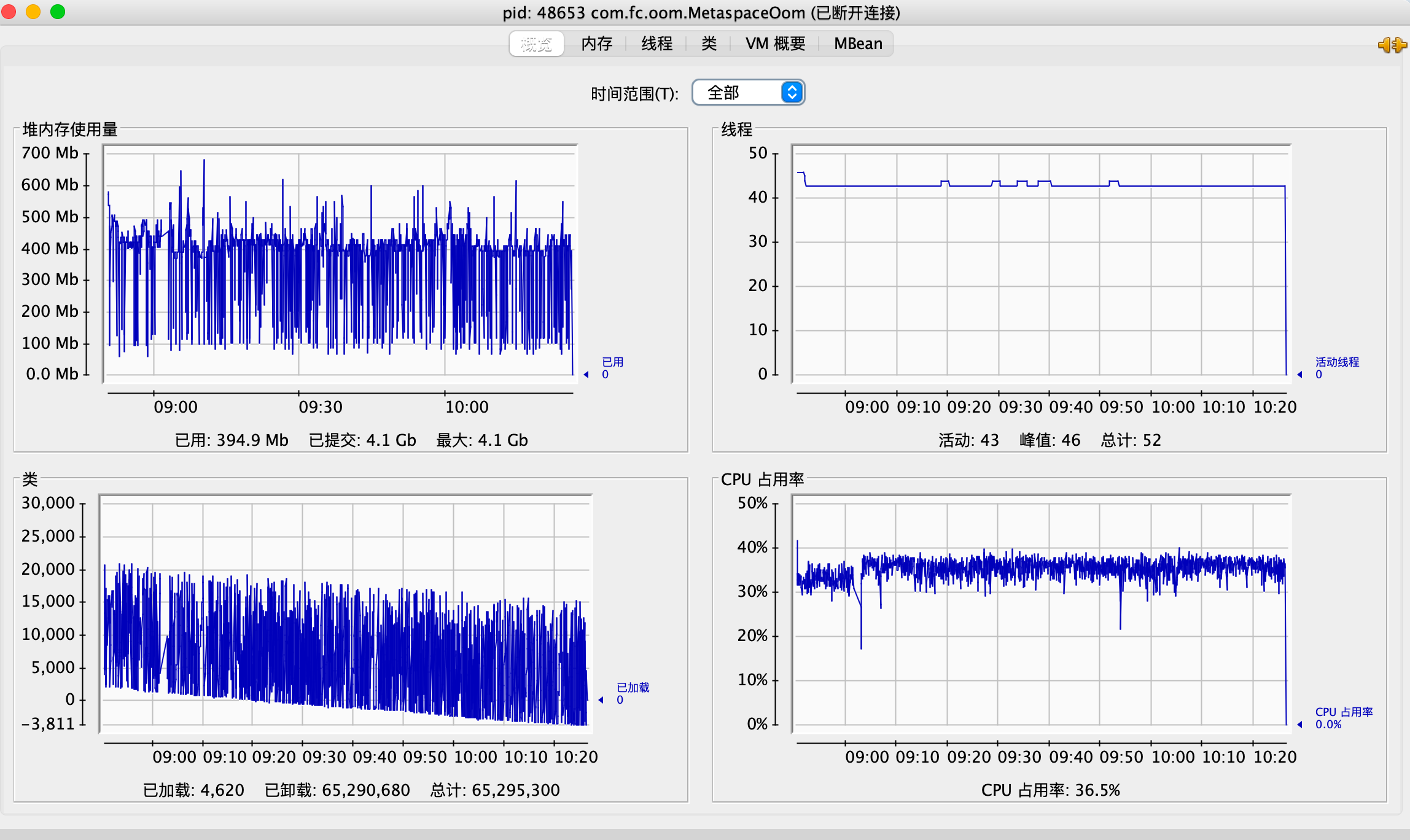This screenshot has height=840, width=1410.
Task: Click the 堆内存使用量 panel title
Action: 70,130
